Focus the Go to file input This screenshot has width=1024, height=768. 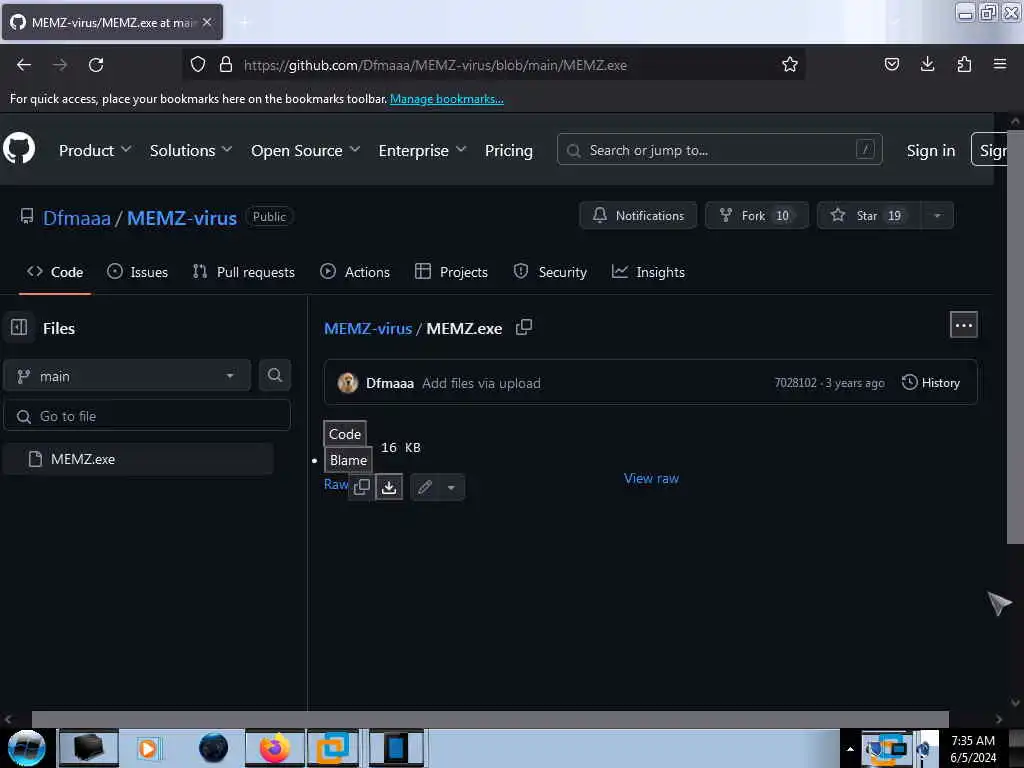[147, 416]
